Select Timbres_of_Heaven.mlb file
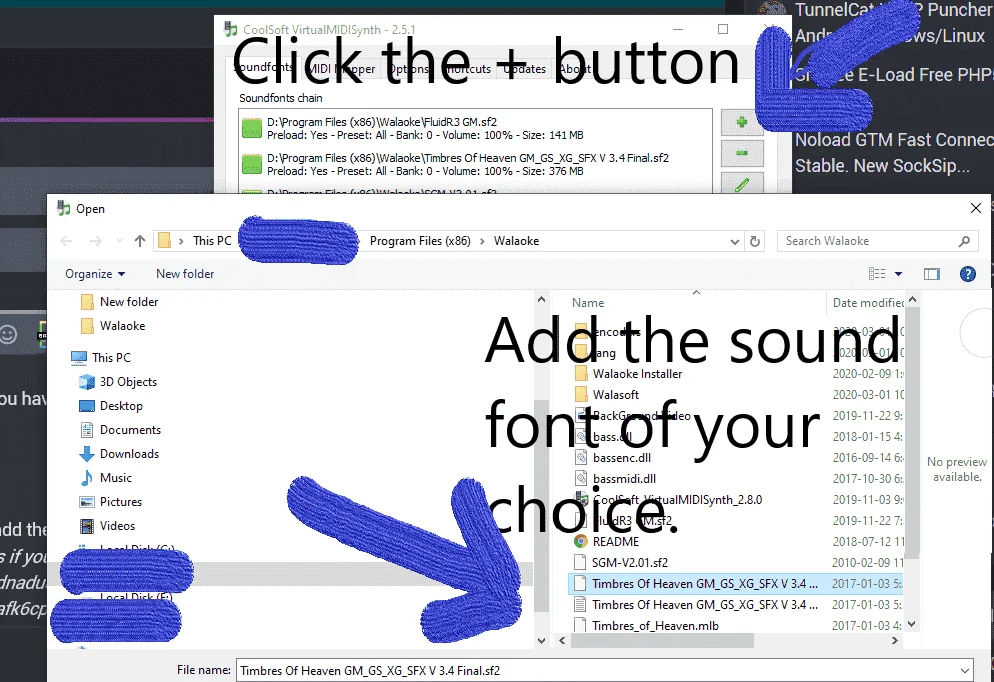 (646, 626)
